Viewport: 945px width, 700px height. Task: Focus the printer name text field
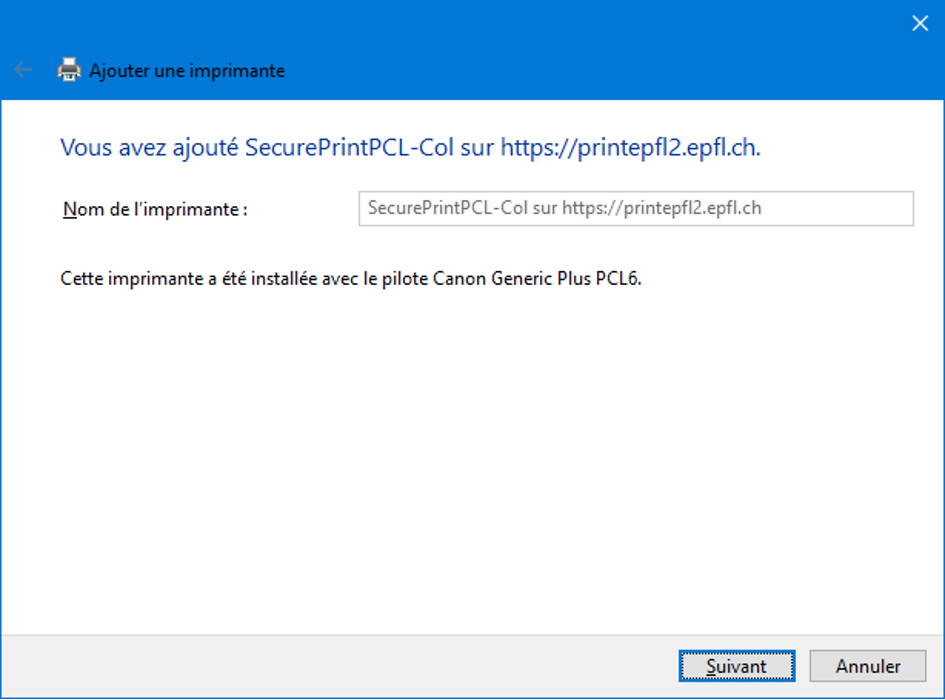point(840,208)
